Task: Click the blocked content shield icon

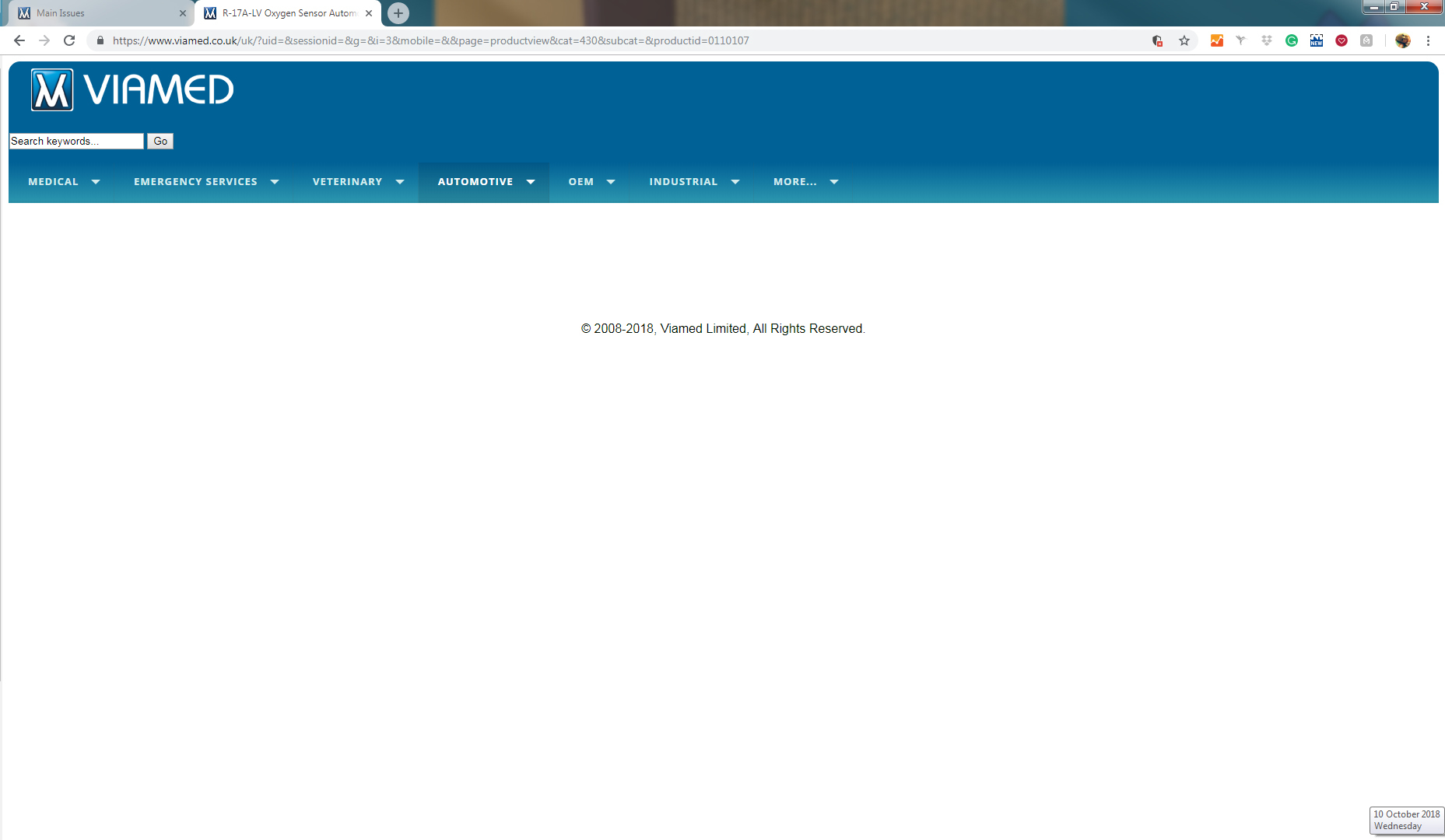Action: 1157,40
